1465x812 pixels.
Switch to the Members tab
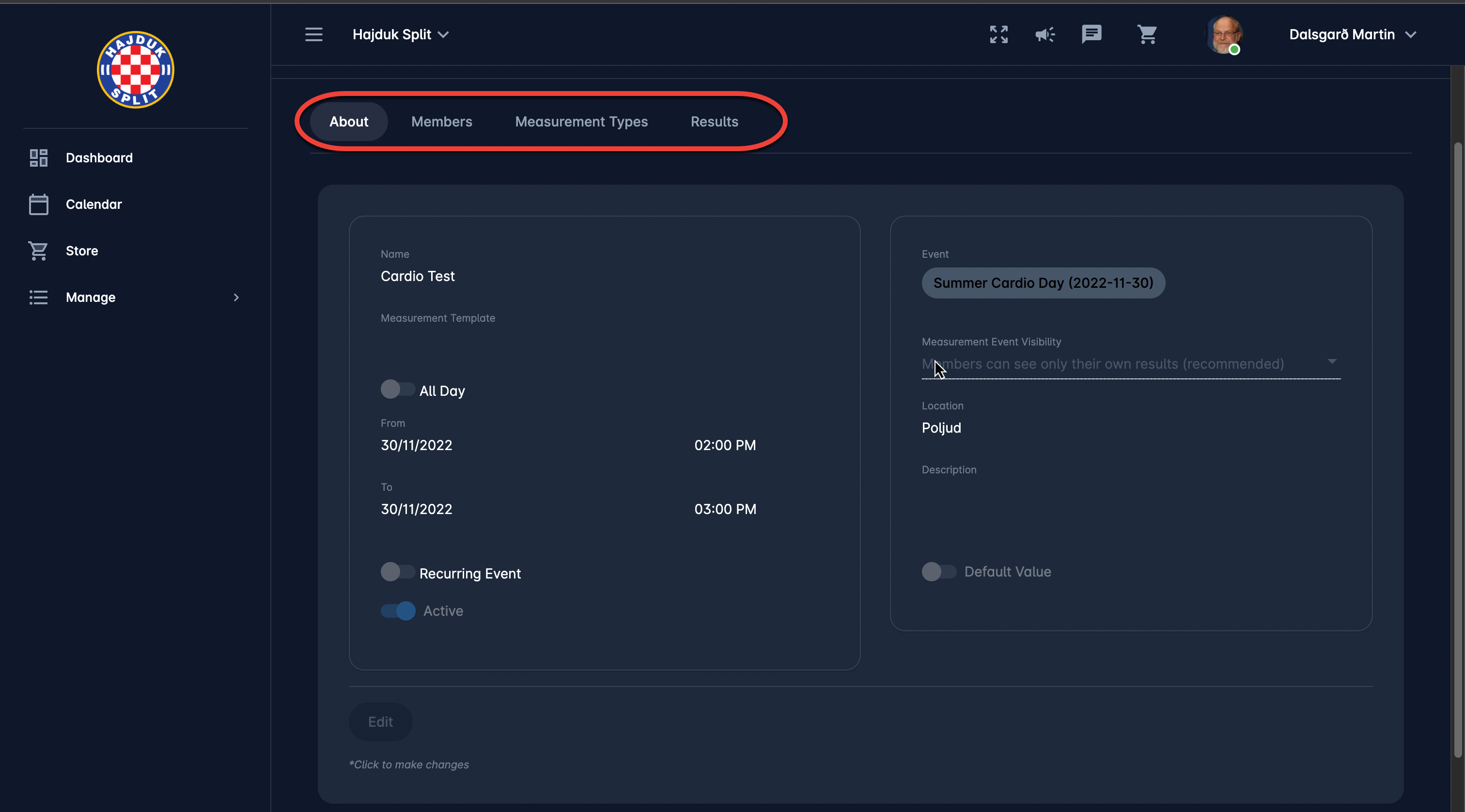point(441,122)
